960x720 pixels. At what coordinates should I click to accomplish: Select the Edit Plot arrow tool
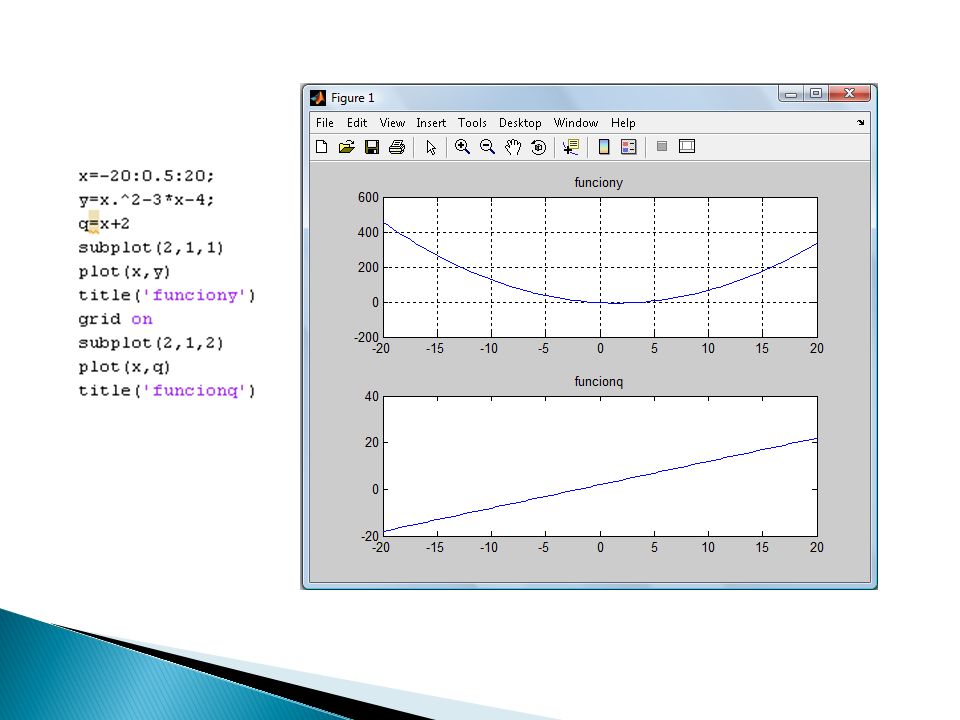point(431,148)
